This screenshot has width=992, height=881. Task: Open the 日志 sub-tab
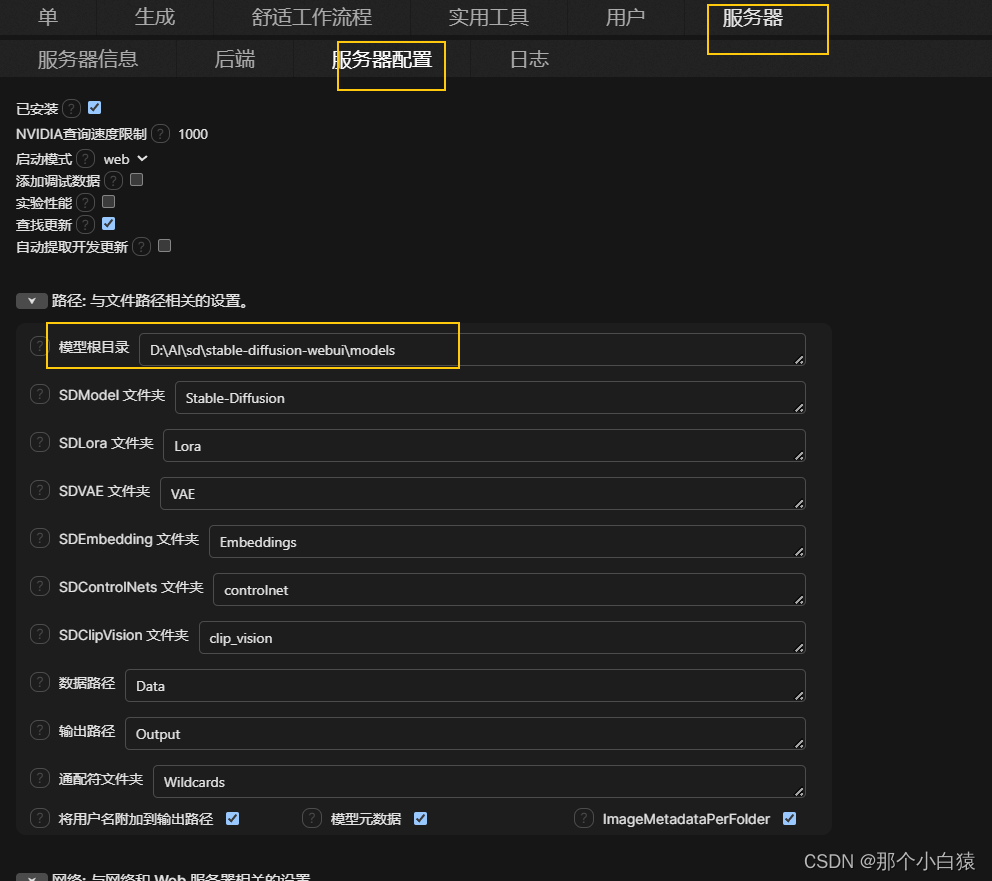pos(529,59)
